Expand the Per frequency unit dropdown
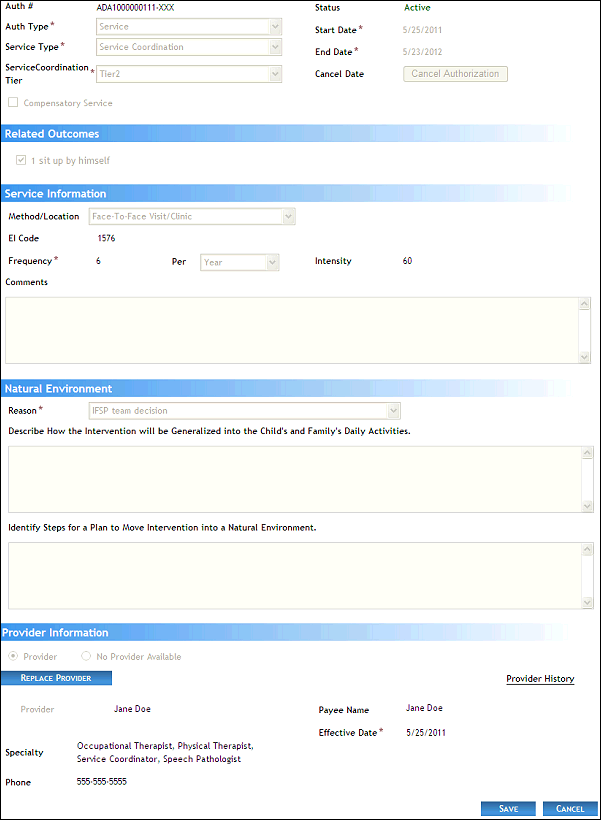Viewport: 601px width, 820px height. pyautogui.click(x=239, y=262)
